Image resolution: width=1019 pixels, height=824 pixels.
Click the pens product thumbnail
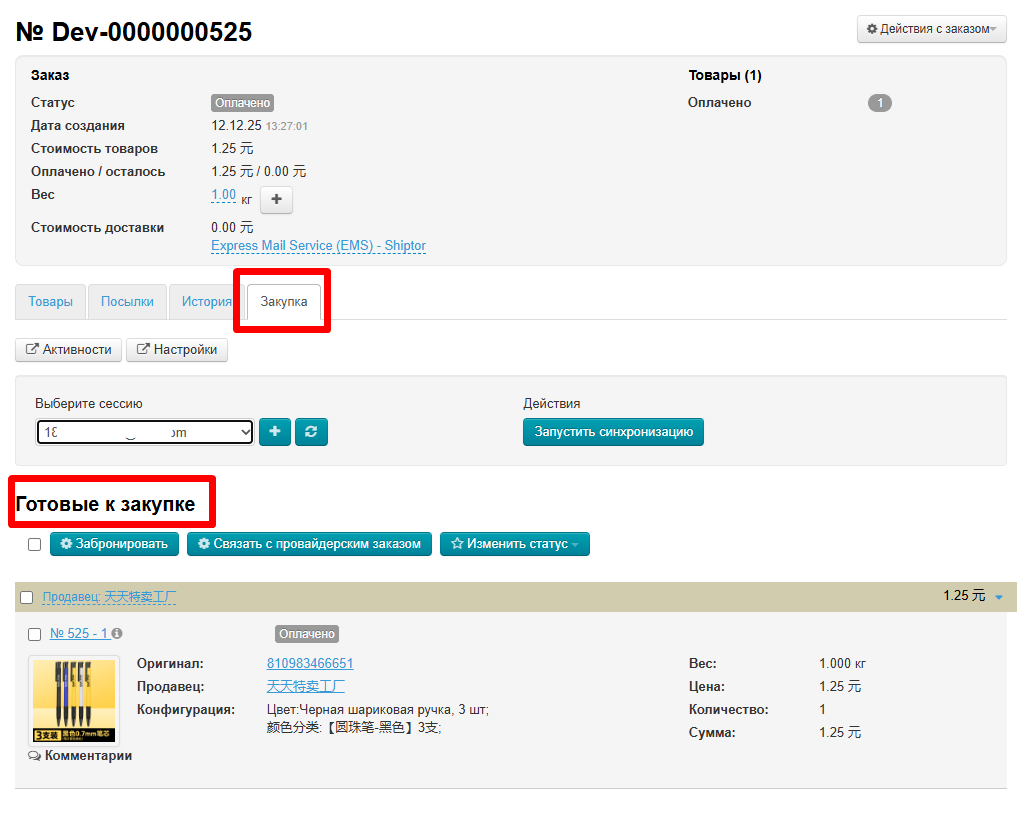click(74, 700)
